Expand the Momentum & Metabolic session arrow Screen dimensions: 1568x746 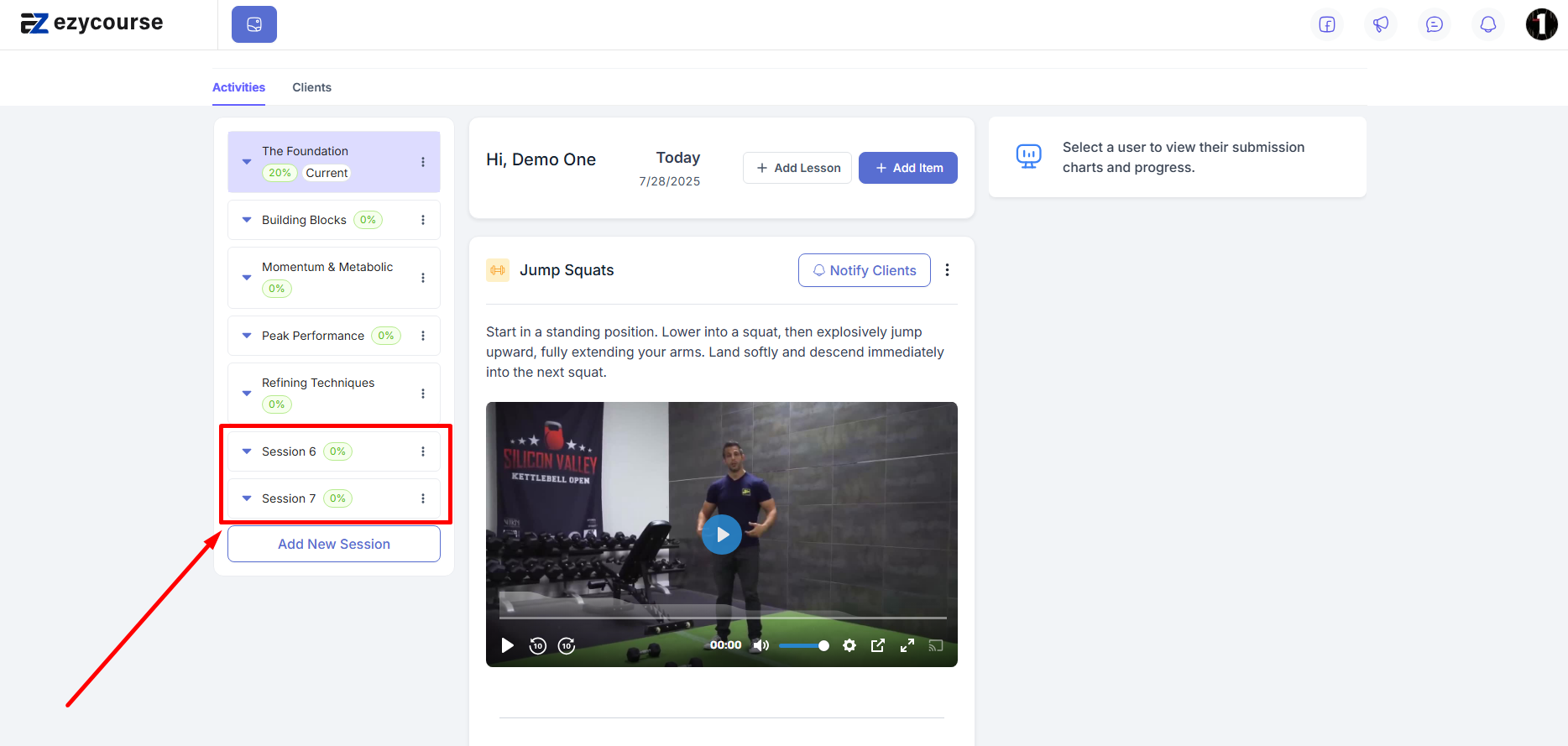247,278
